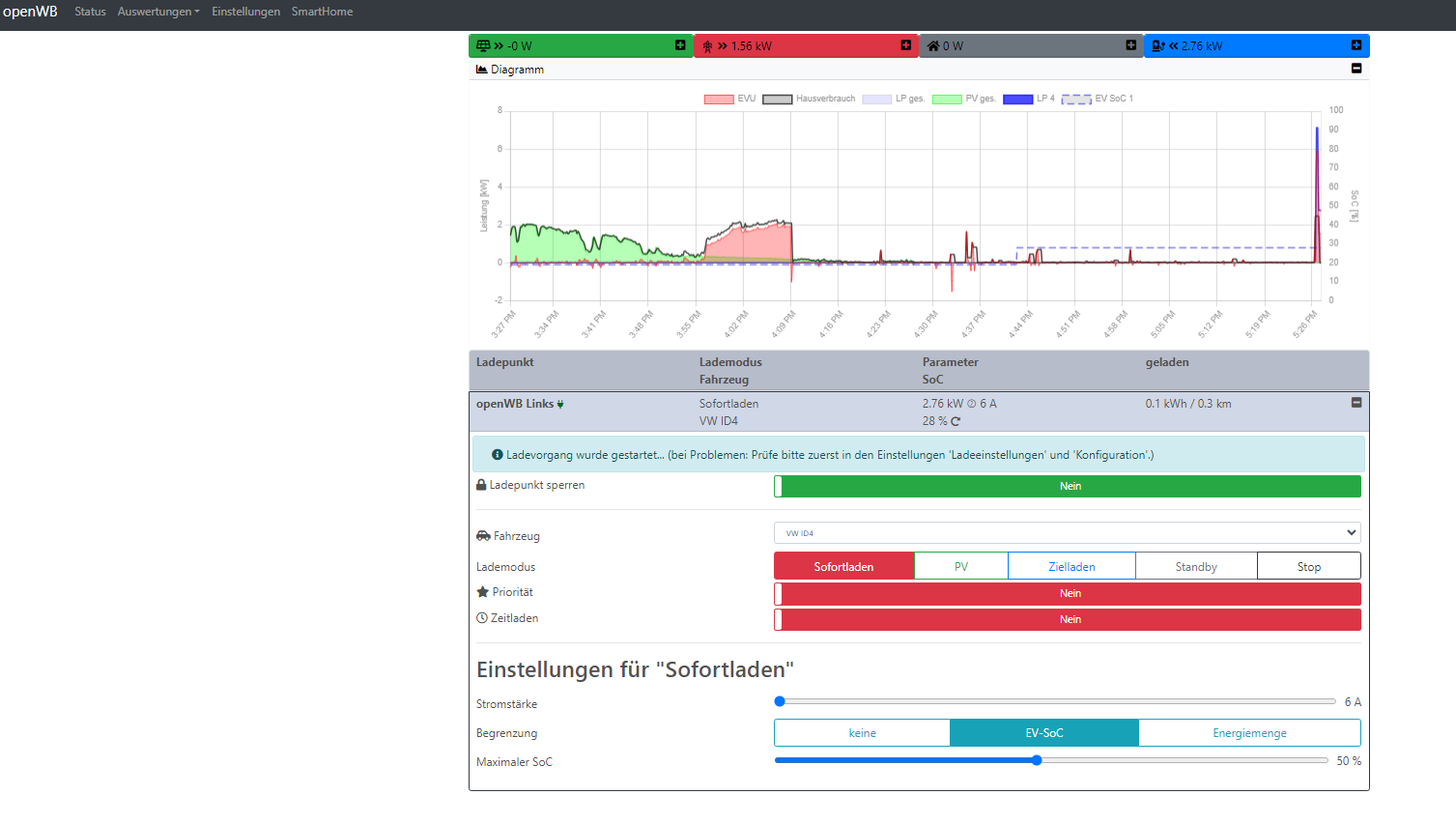Screen dimensions: 1456x823
Task: Choose Energiemenge as Begrenzung
Action: pyautogui.click(x=1248, y=733)
